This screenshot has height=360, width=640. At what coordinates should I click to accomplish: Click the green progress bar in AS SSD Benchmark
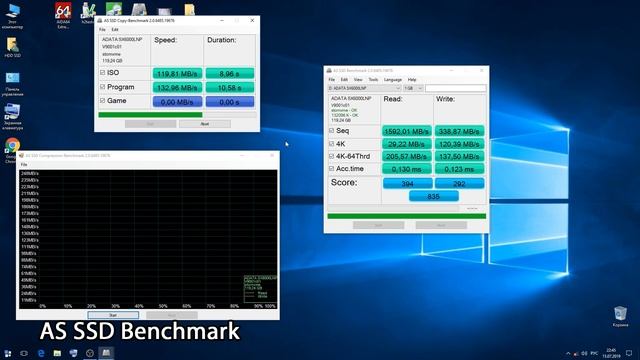click(x=407, y=216)
